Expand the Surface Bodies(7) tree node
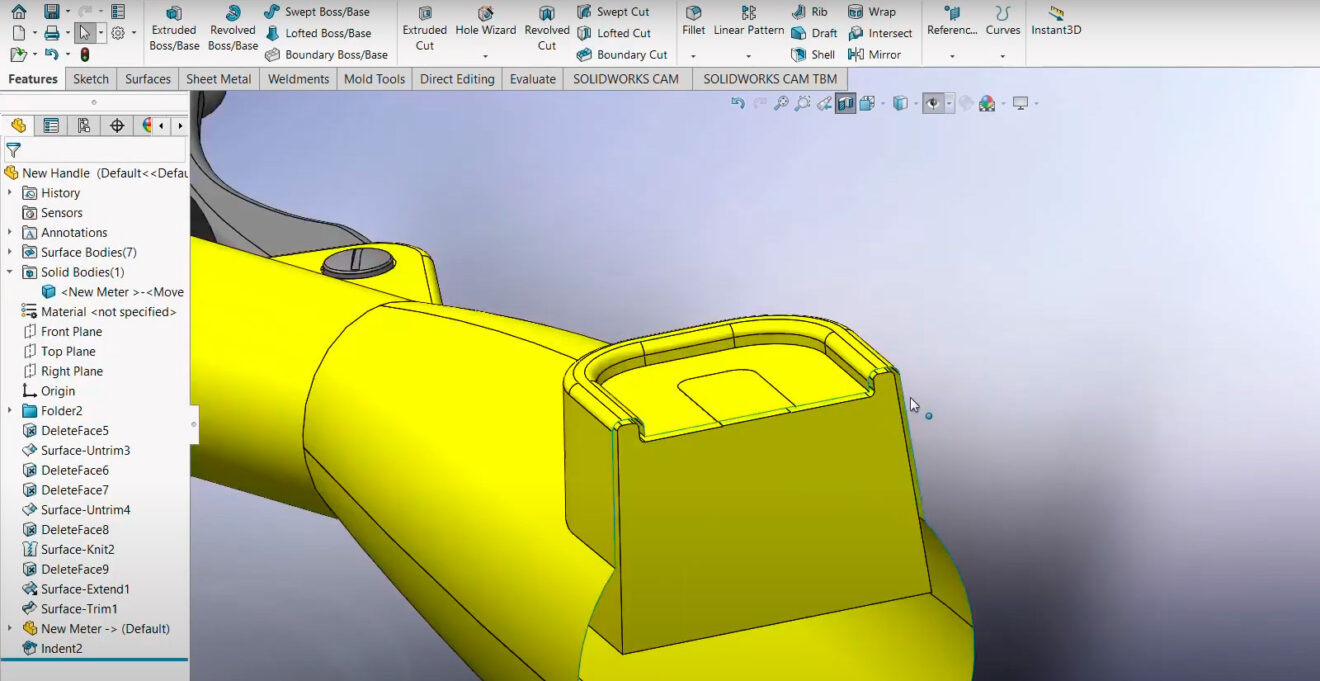Viewport: 1320px width, 681px height. pos(10,252)
